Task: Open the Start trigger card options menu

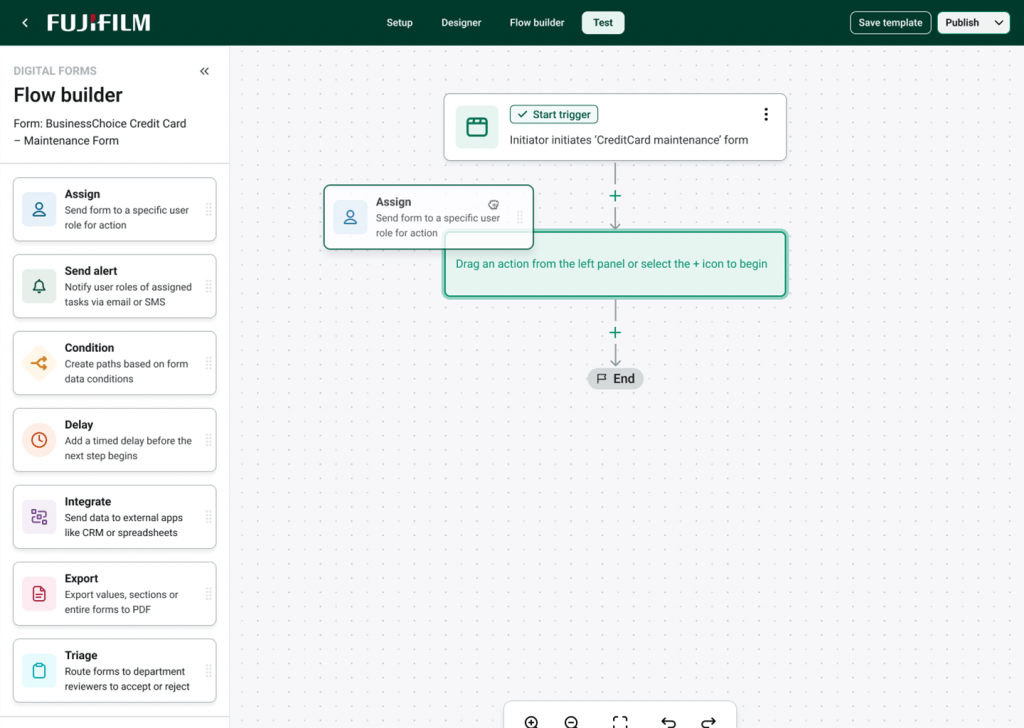Action: tap(766, 114)
